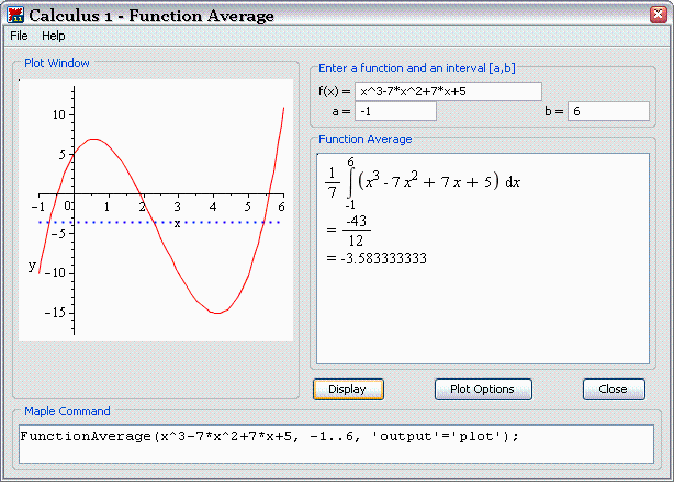Click the interval end field labeled b
Viewport: 674px width, 482px height.
608,111
